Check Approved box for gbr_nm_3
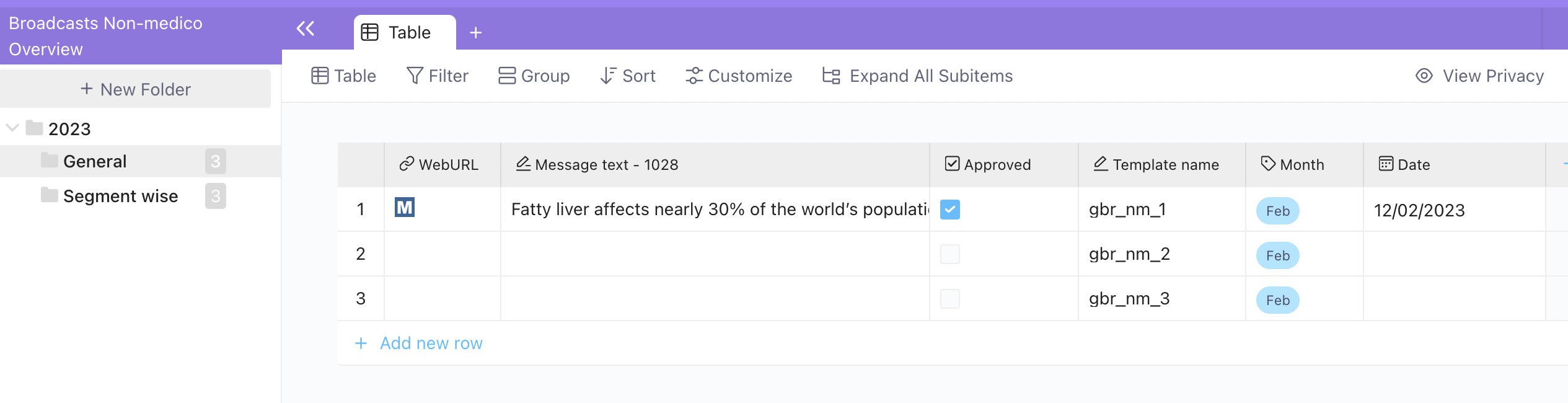The height and width of the screenshot is (403, 1568). [x=949, y=299]
